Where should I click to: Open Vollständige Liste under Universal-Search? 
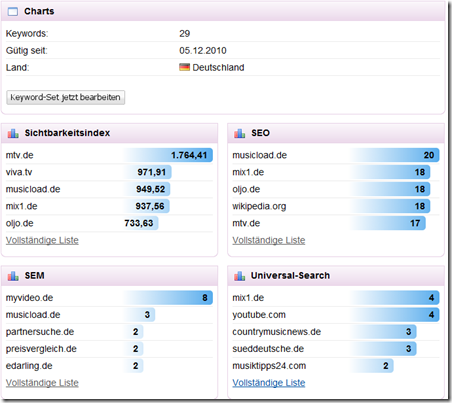click(269, 383)
